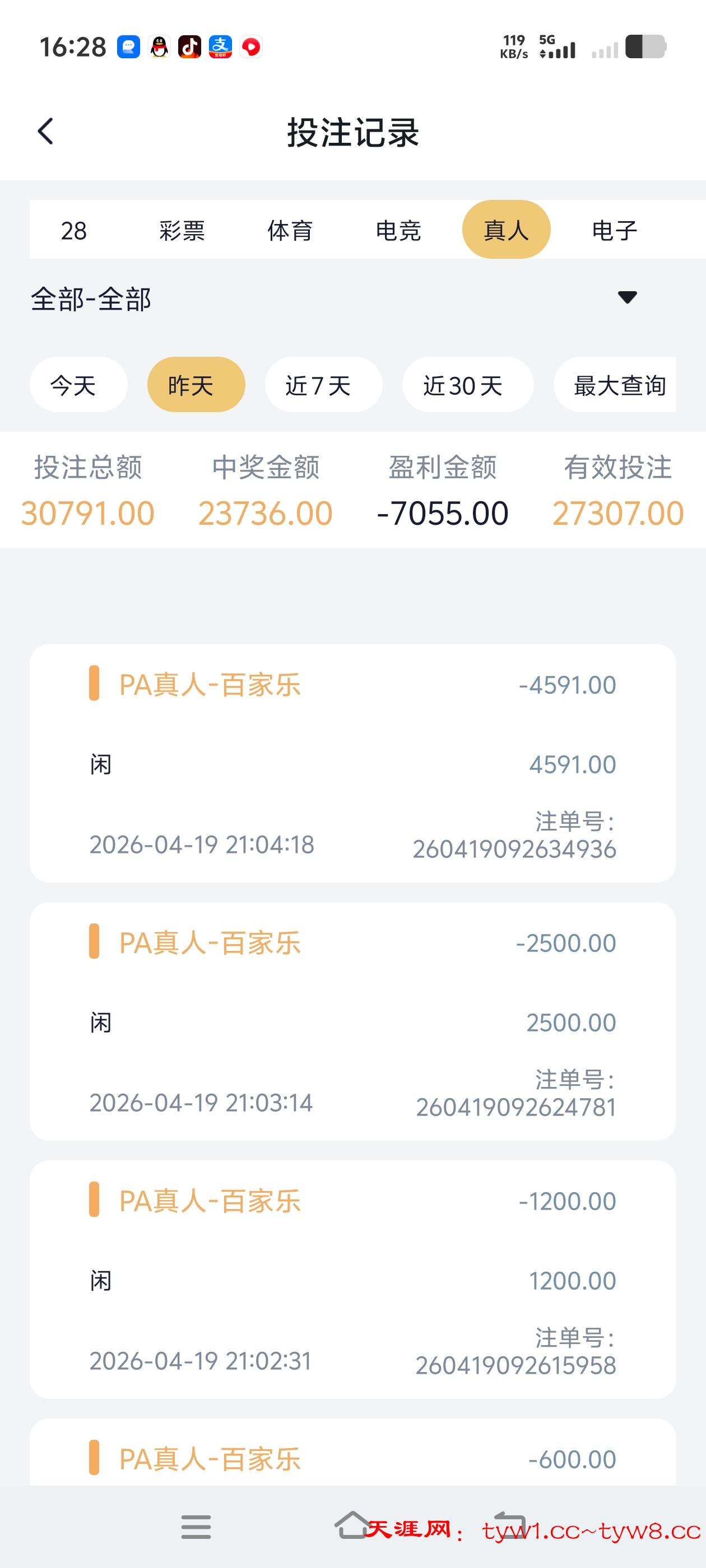706x1568 pixels.
Task: Open the 28 category tab
Action: (x=74, y=231)
